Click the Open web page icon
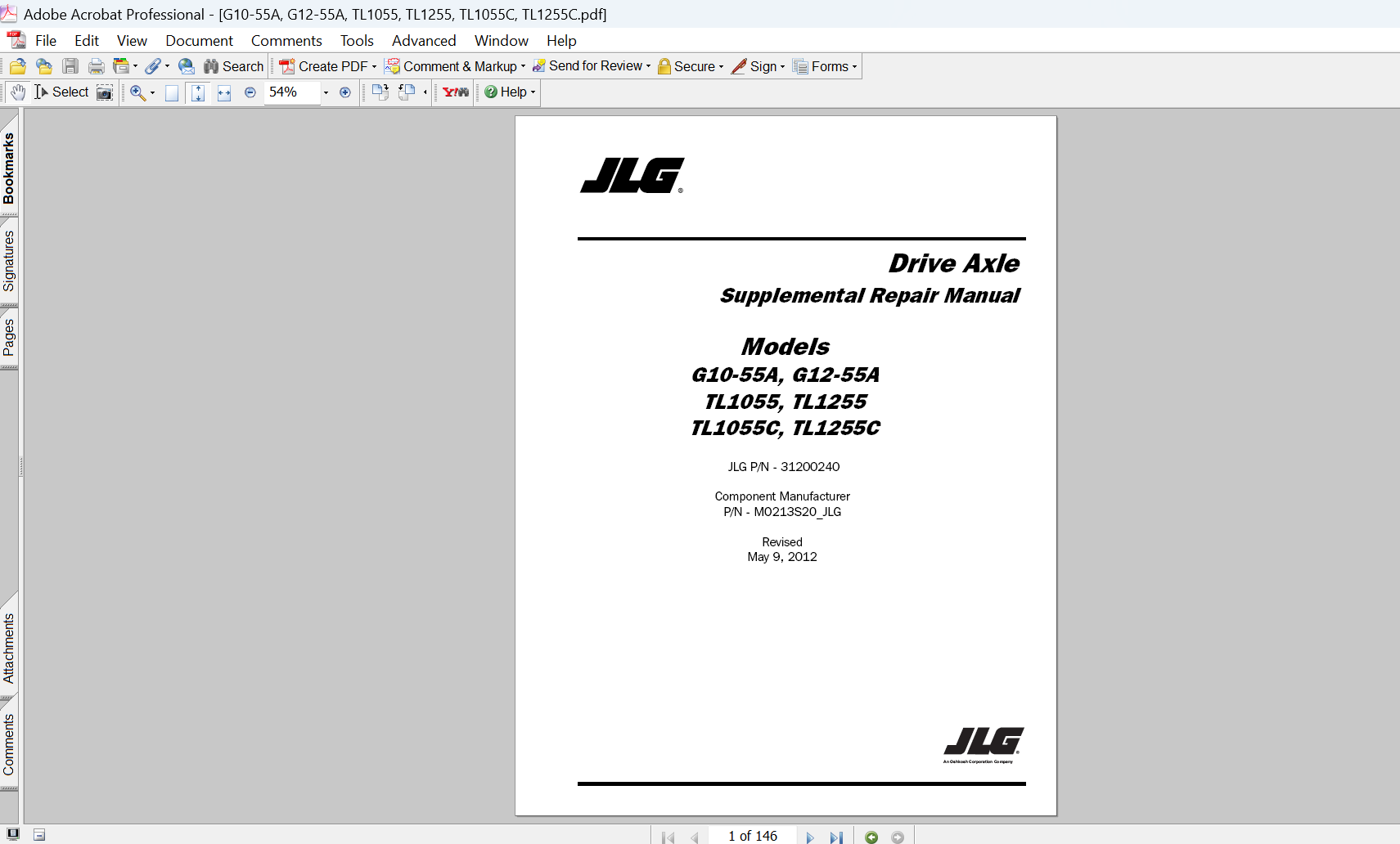The height and width of the screenshot is (844, 1400). tap(44, 66)
